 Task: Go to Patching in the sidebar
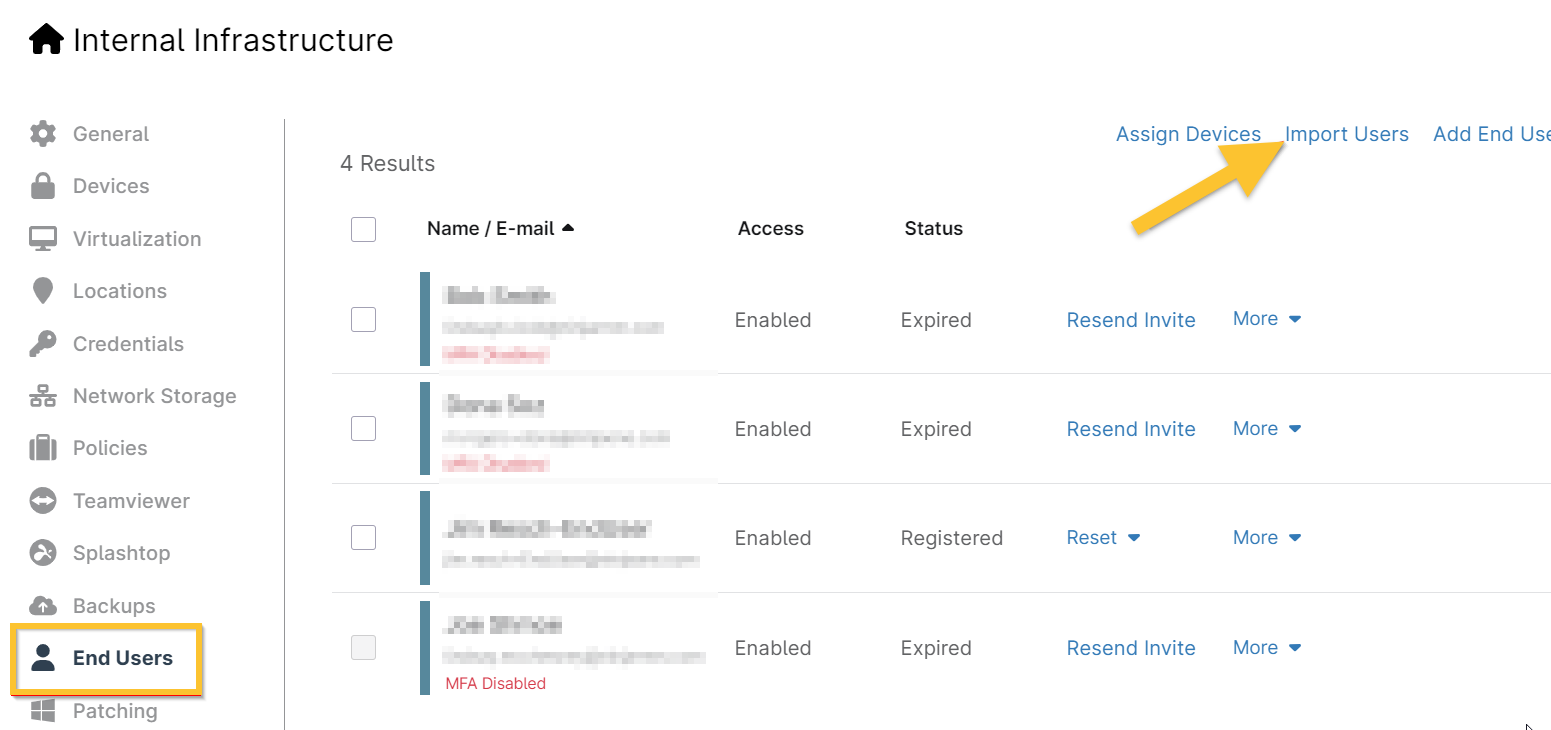[x=114, y=711]
